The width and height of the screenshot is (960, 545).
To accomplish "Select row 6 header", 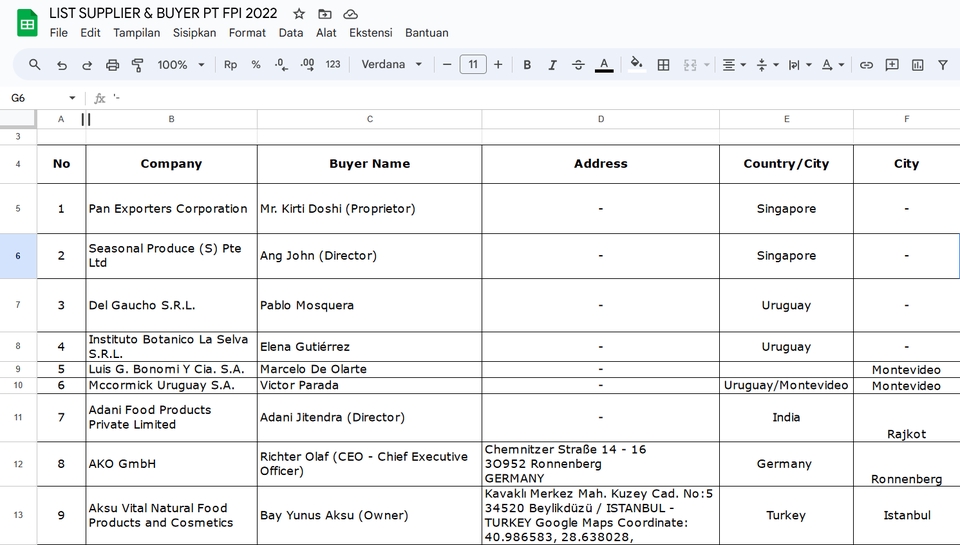I will [18, 256].
